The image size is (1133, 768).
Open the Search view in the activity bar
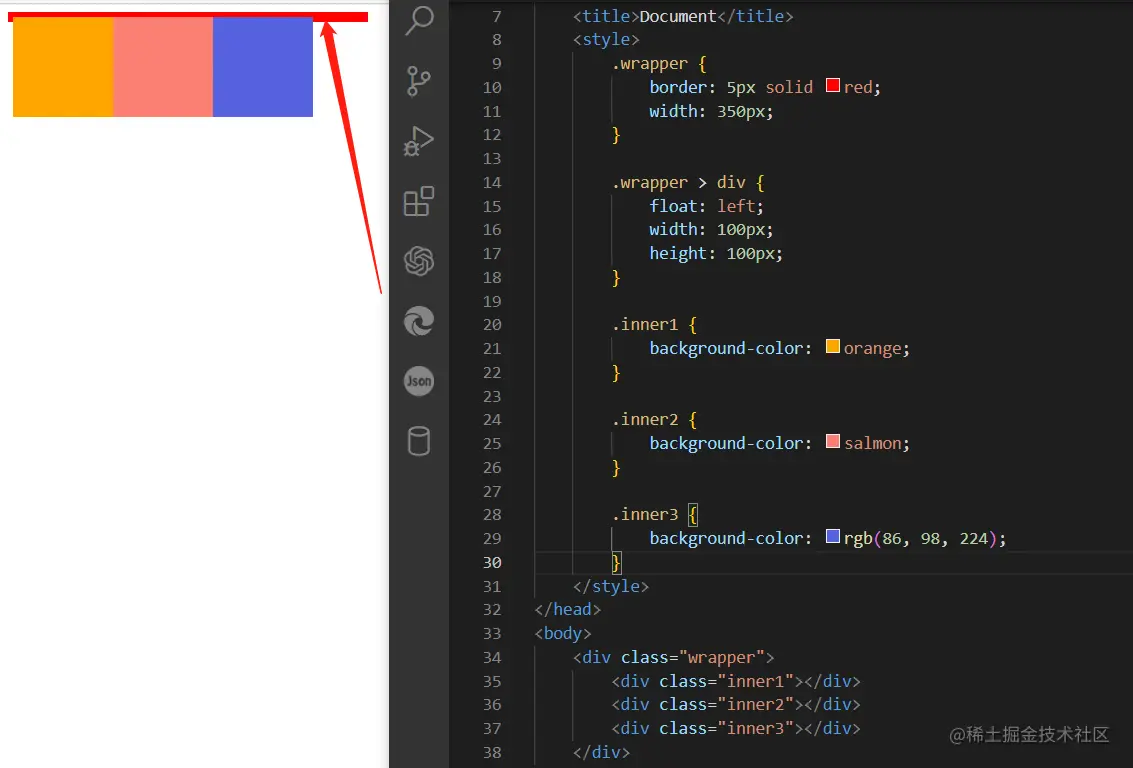pyautogui.click(x=419, y=20)
